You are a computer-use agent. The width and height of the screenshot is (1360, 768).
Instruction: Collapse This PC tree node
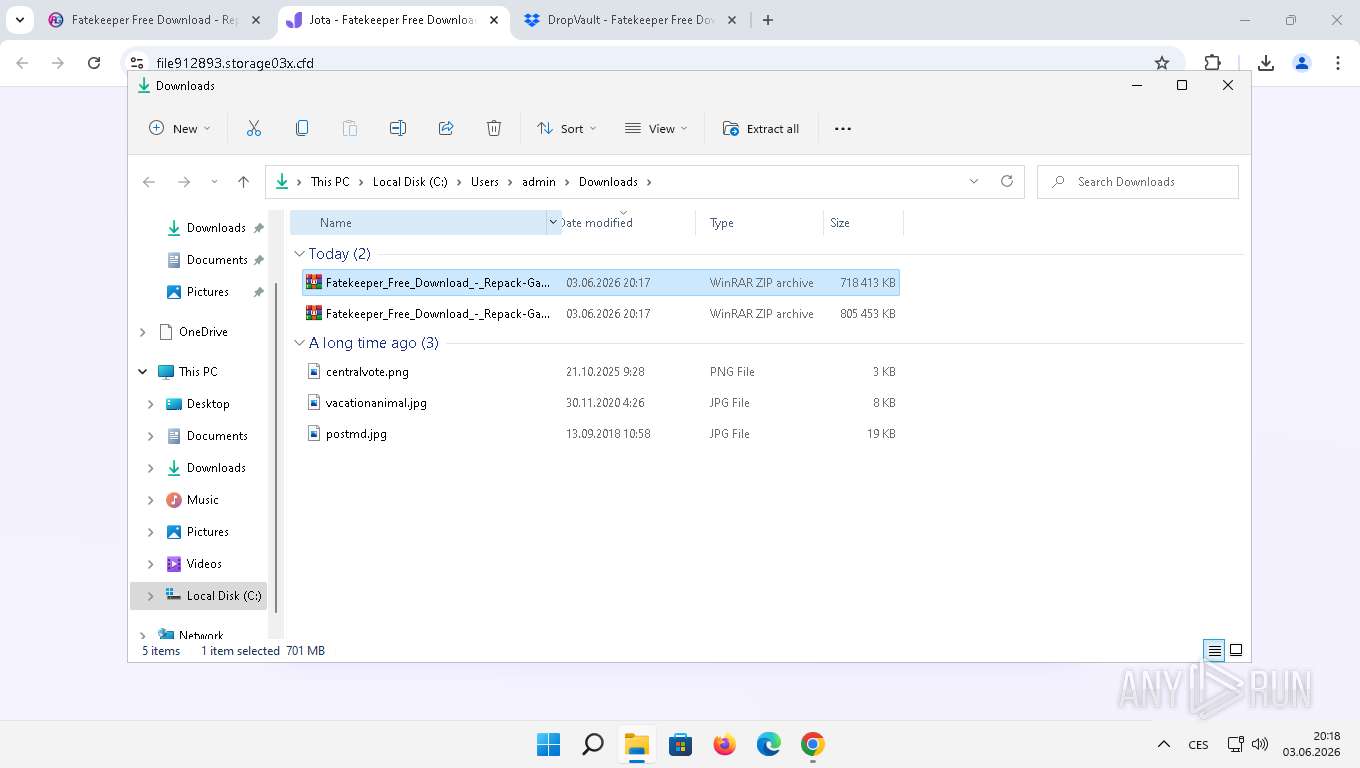click(x=142, y=372)
